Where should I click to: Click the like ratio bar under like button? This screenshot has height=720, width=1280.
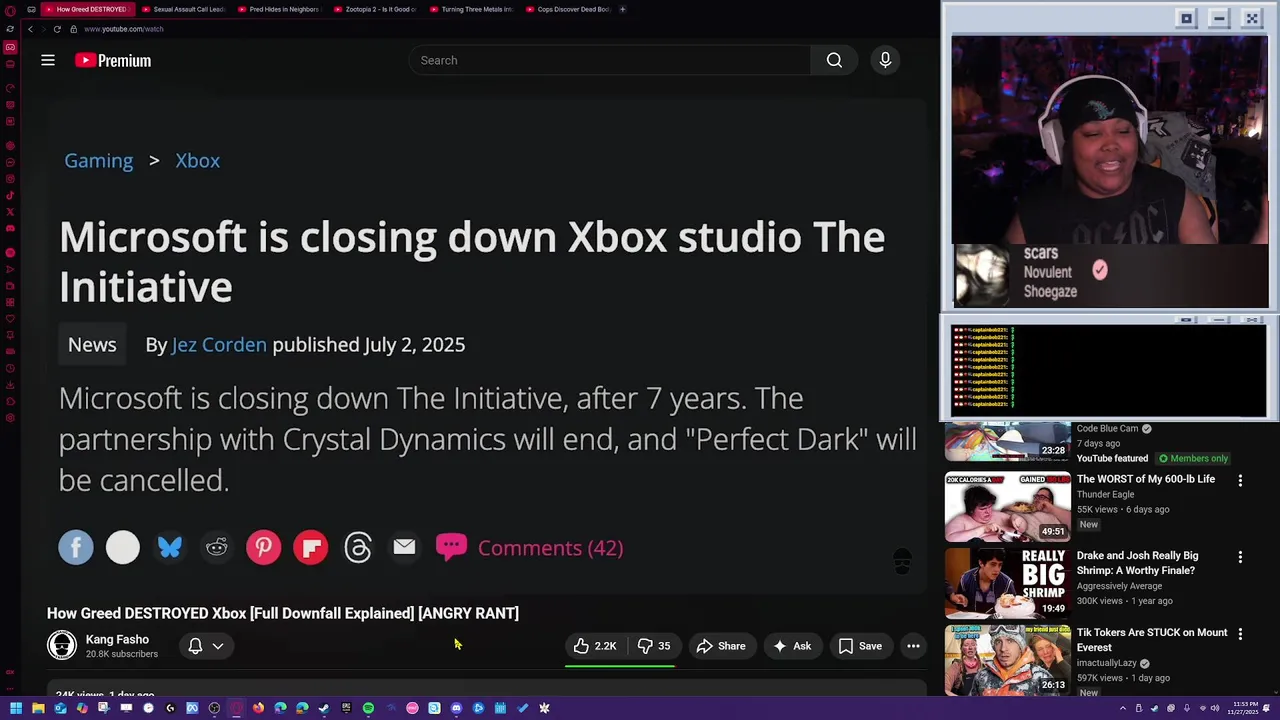point(620,664)
